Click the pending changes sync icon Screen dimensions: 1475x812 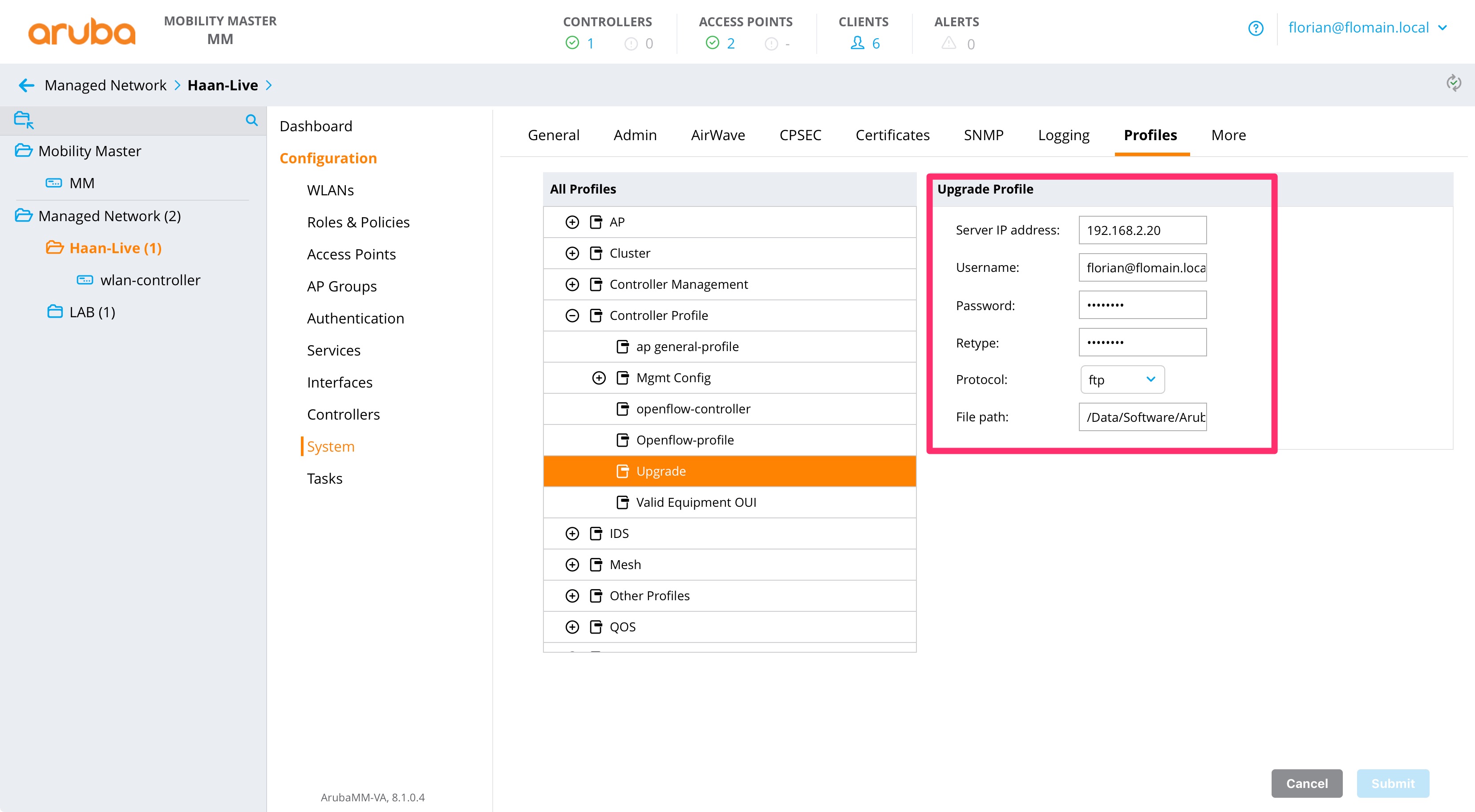(1453, 83)
